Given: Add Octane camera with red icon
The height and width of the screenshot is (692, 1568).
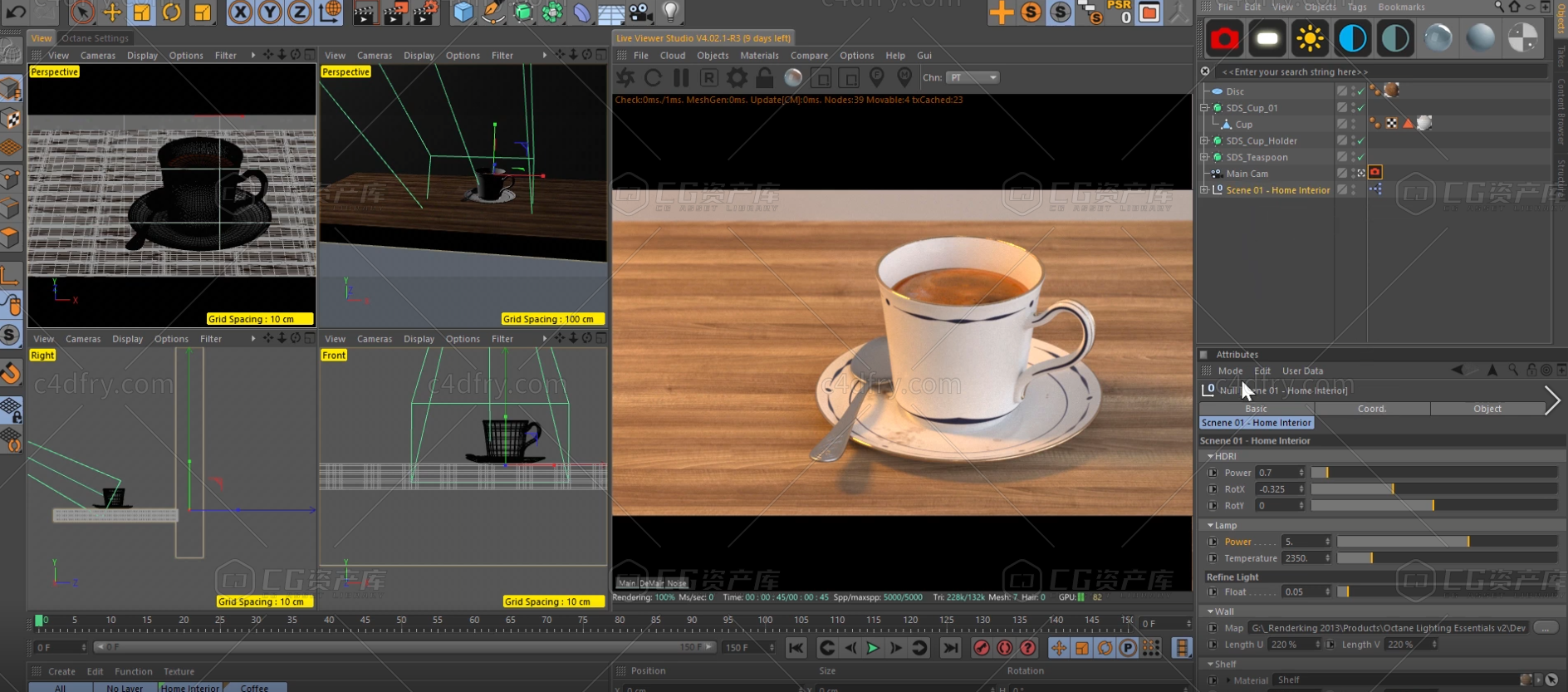Looking at the screenshot, I should click(x=1223, y=38).
